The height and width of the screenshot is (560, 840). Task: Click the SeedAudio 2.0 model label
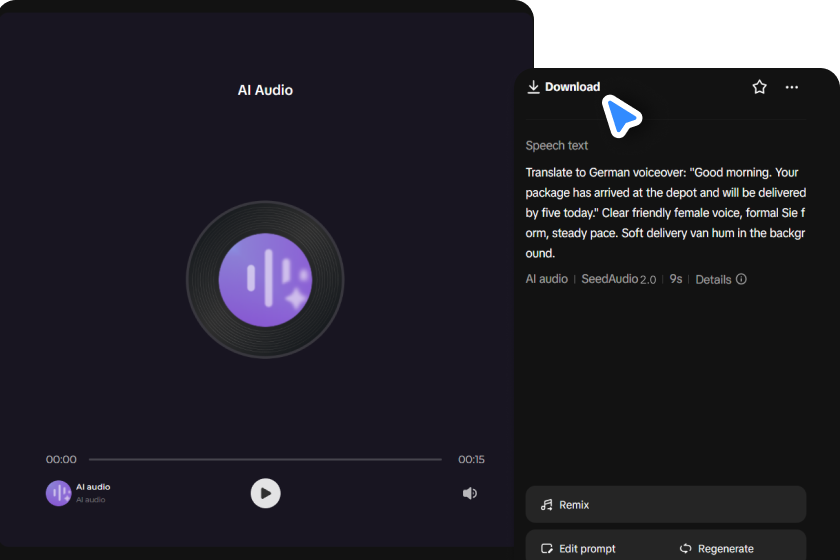point(619,279)
